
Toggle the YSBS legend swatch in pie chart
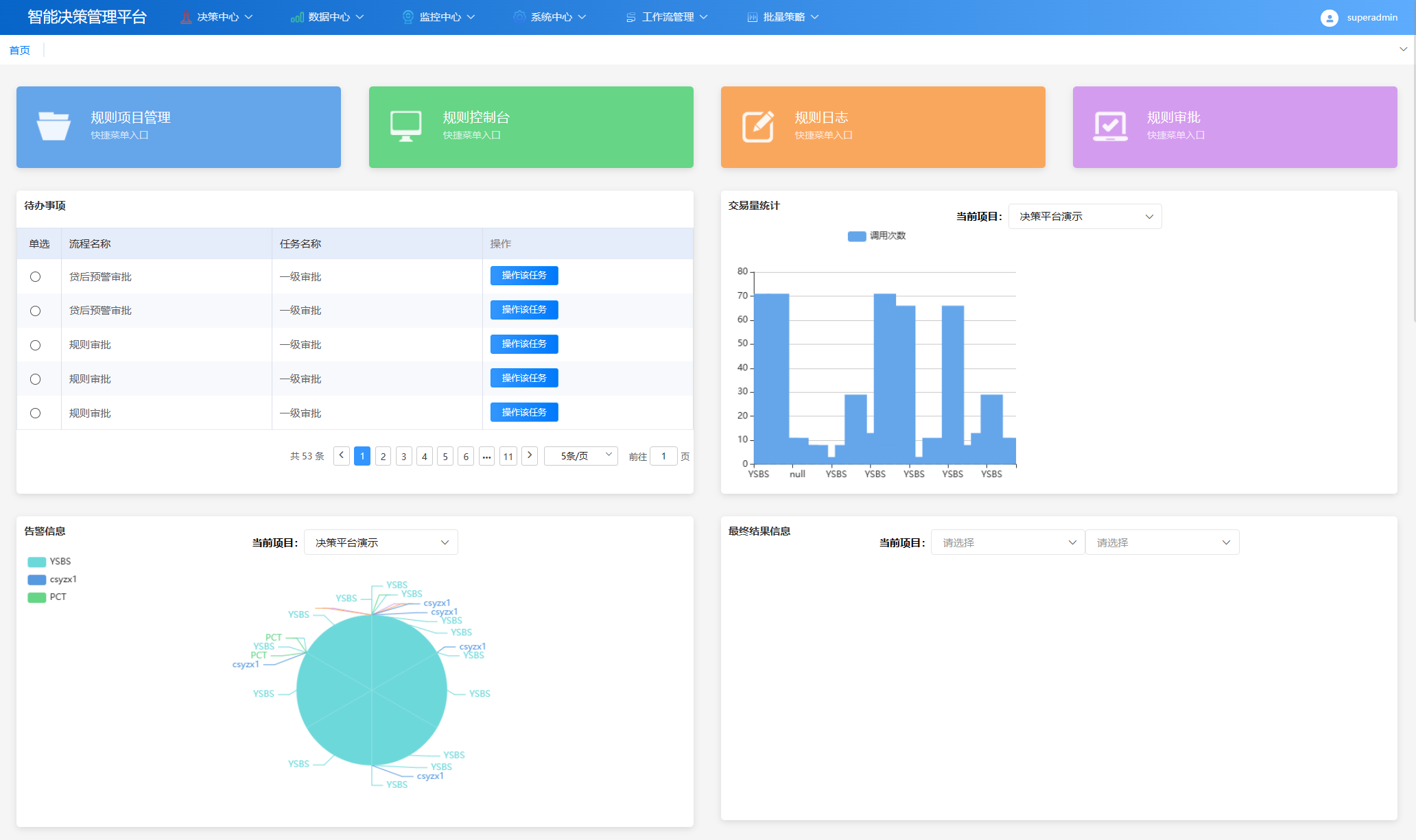(x=37, y=562)
